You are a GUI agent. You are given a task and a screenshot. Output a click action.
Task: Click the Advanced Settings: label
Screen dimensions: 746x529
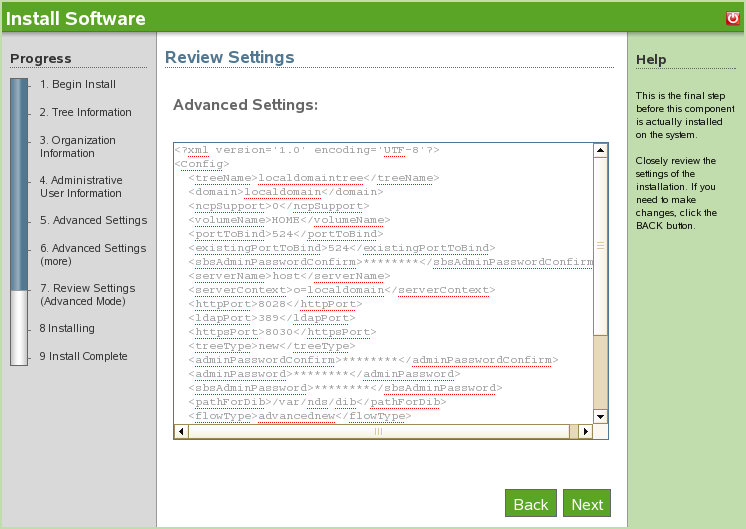(245, 105)
